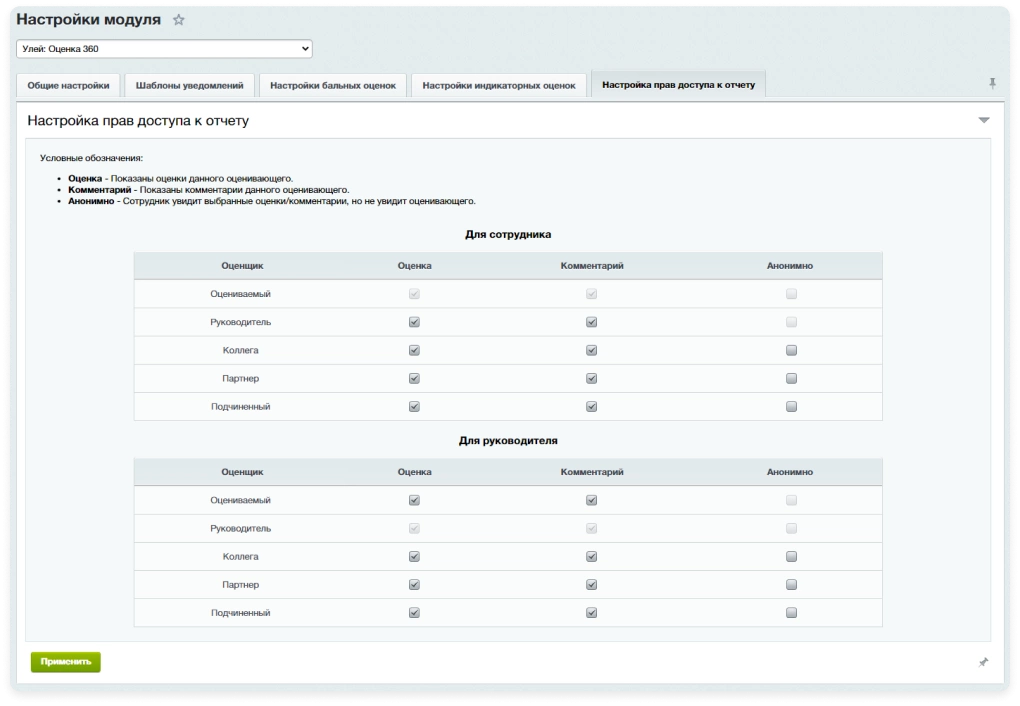The width and height of the screenshot is (1020, 706).
Task: Add page to favorites with star icon
Action: coord(178,20)
